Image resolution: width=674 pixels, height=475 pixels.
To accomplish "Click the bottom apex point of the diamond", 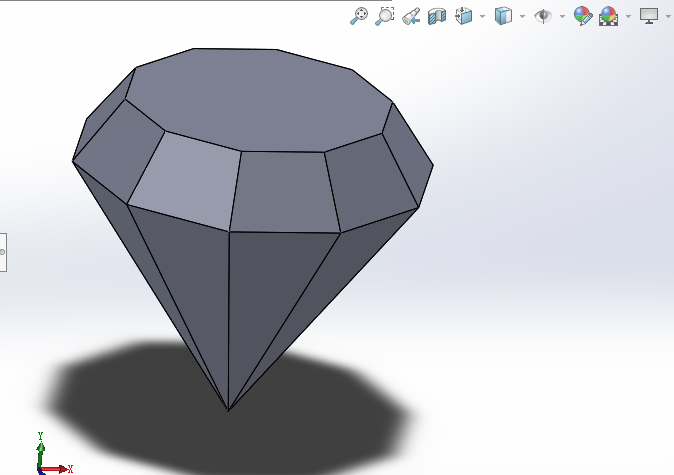I will point(228,411).
